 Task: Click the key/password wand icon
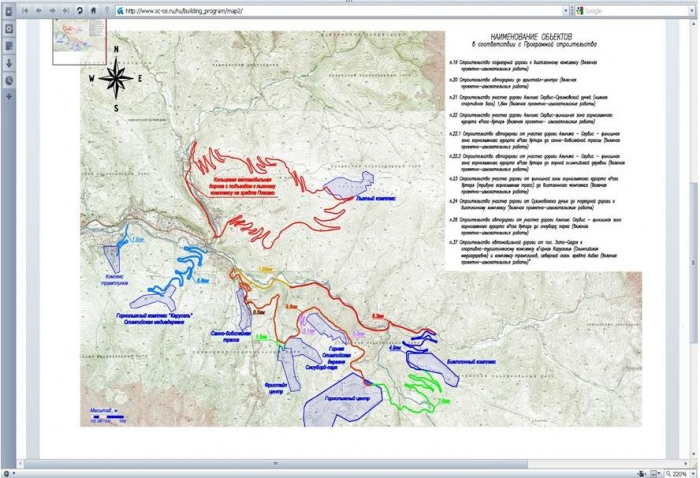point(107,9)
